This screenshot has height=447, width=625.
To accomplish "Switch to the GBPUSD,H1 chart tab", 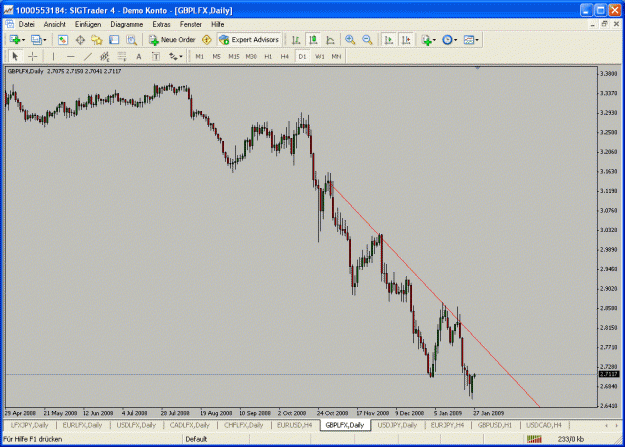I will (x=495, y=425).
